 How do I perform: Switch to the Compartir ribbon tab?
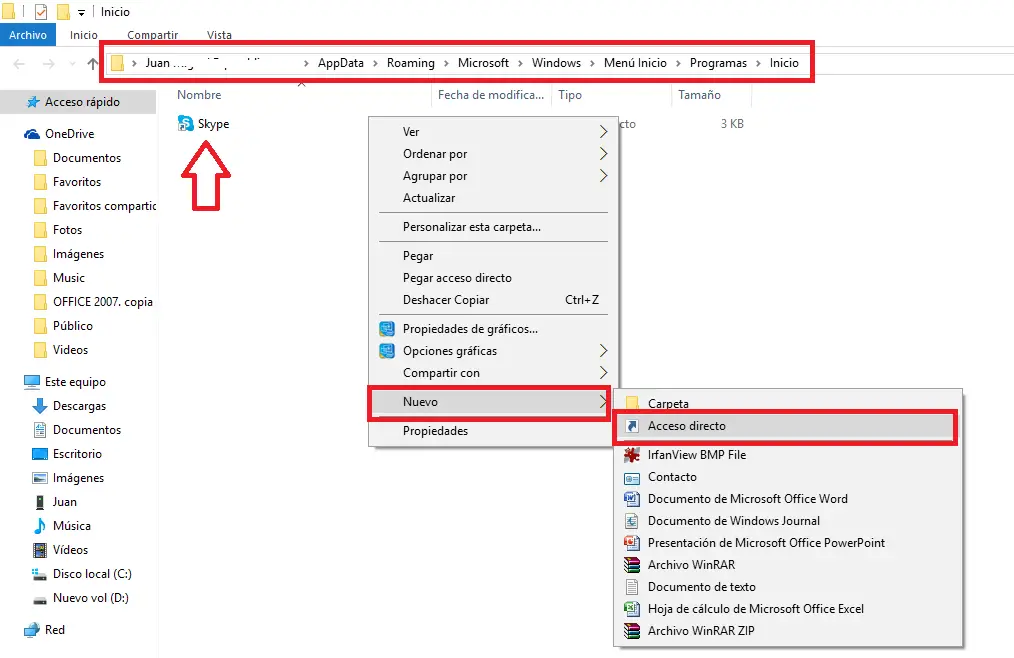click(153, 35)
